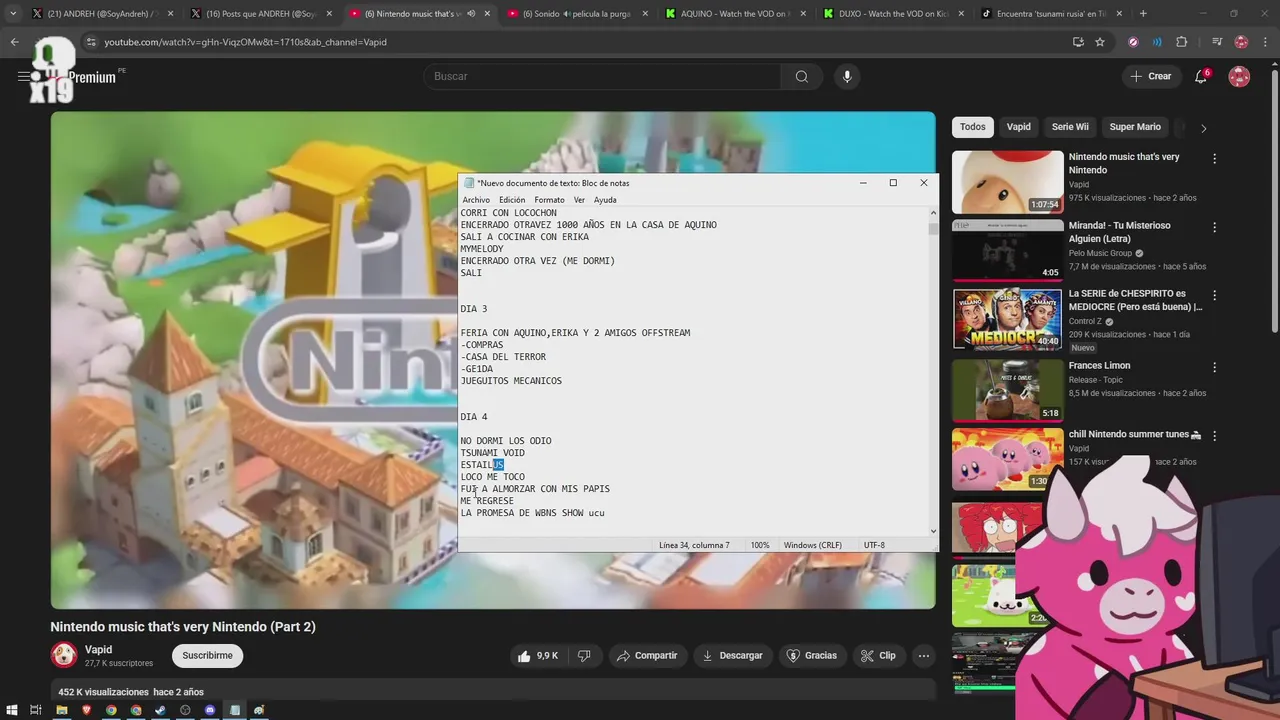
Task: Open File Explorer from the taskbar
Action: 61,710
